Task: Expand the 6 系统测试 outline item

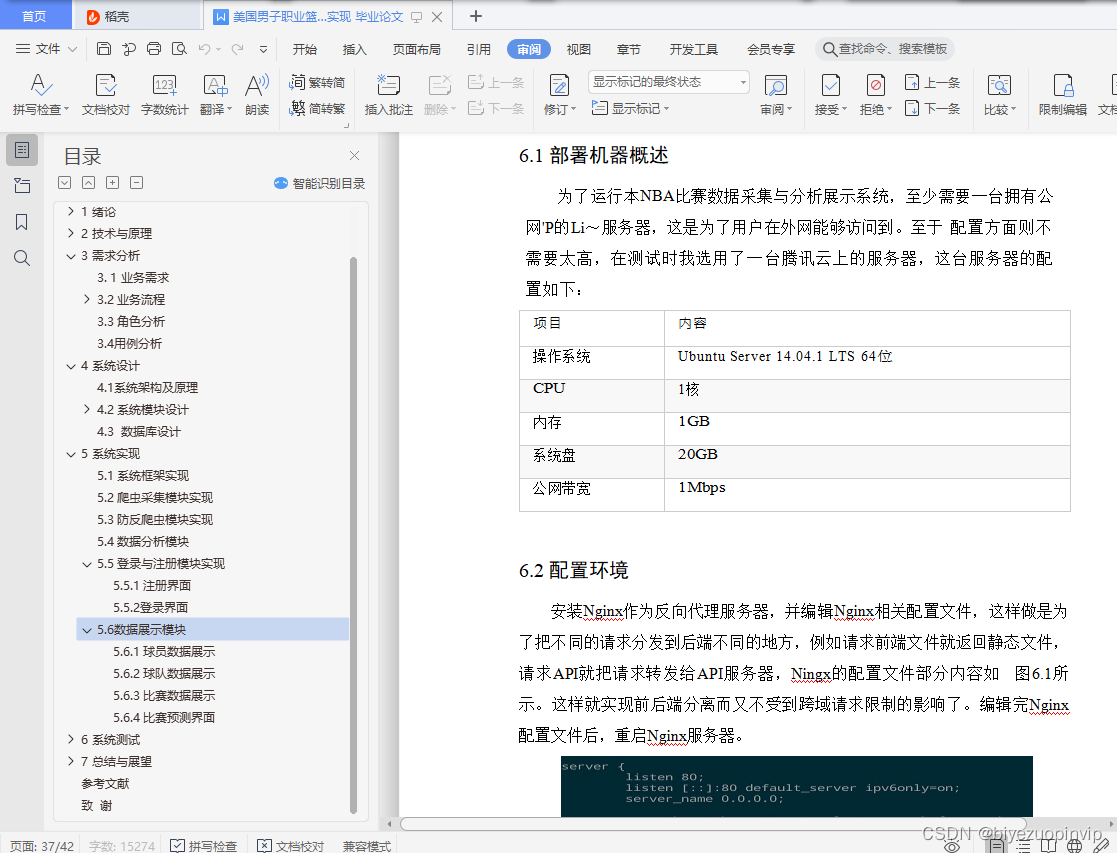Action: (x=71, y=740)
